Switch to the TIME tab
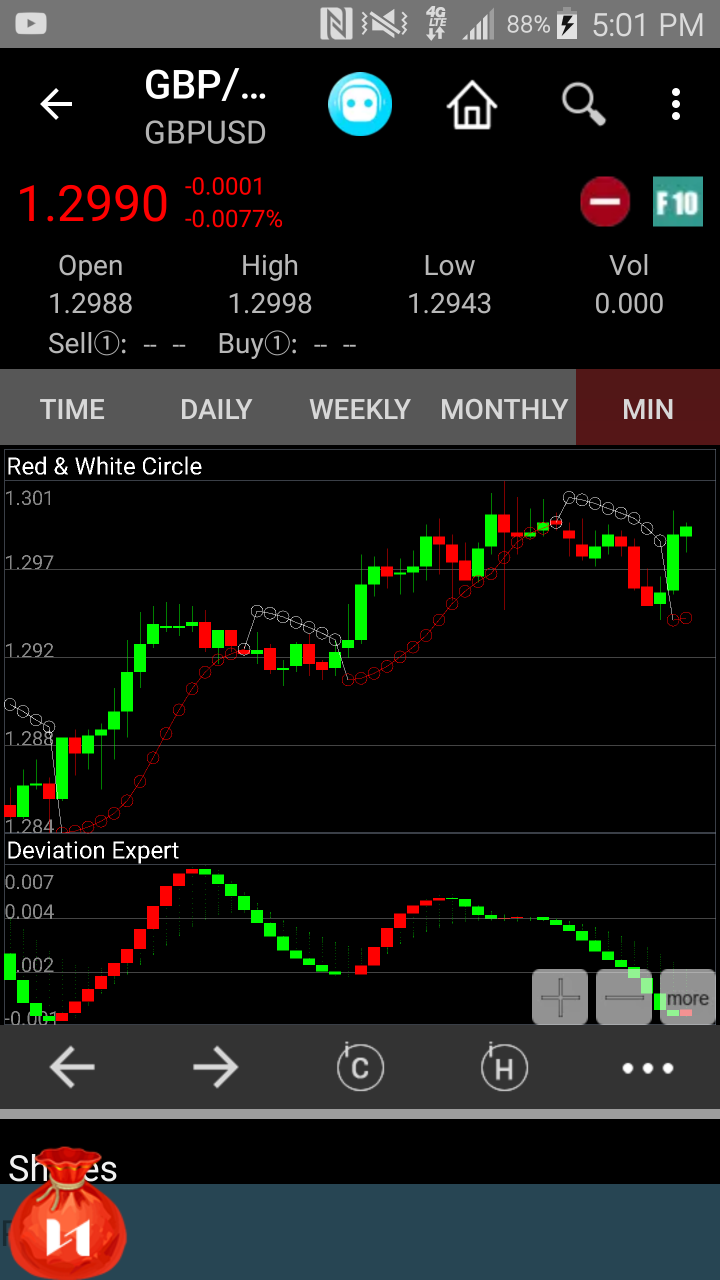720x1280 pixels. [x=72, y=408]
